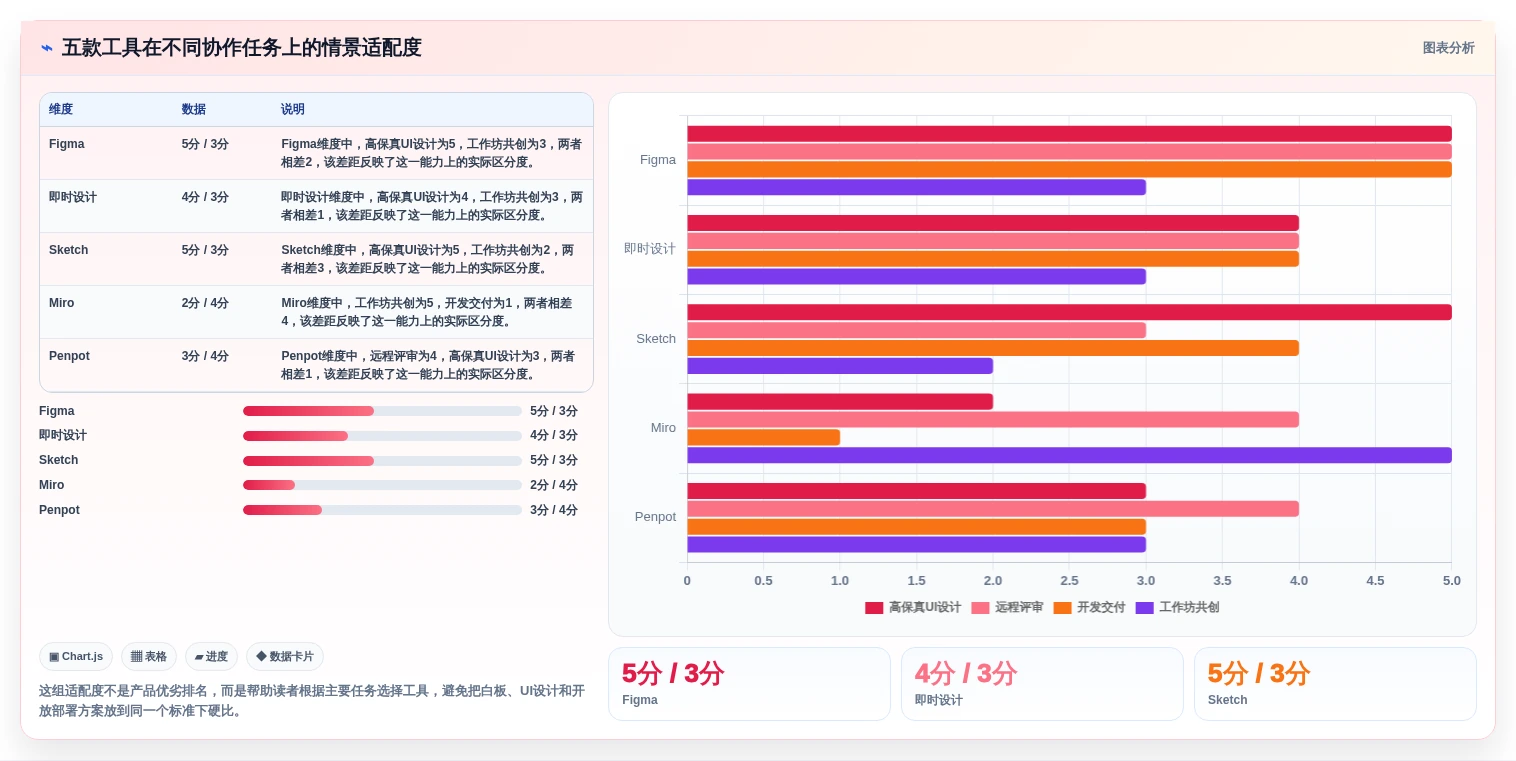
Task: Click Miro's purple 工作坊共创 bar in the chart
Action: click(x=1069, y=455)
